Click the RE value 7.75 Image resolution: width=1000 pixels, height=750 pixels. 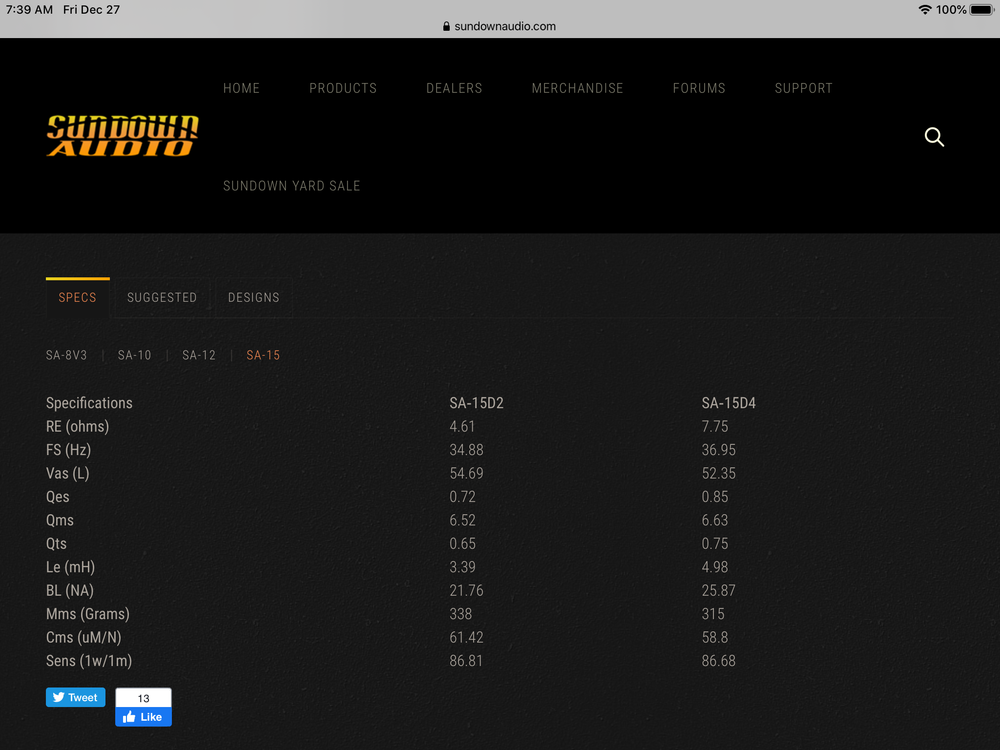coord(715,427)
